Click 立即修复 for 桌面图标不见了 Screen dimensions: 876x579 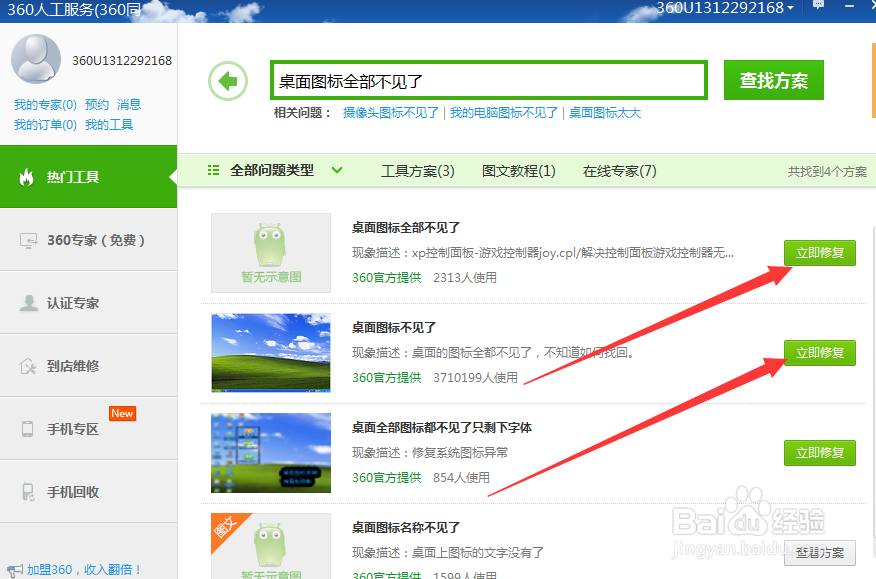point(820,353)
